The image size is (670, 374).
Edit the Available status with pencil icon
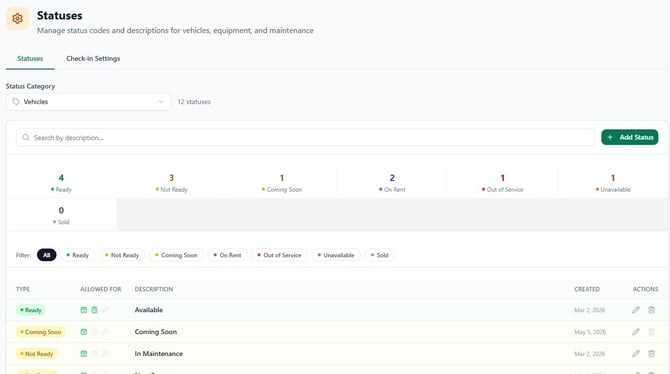tap(636, 310)
